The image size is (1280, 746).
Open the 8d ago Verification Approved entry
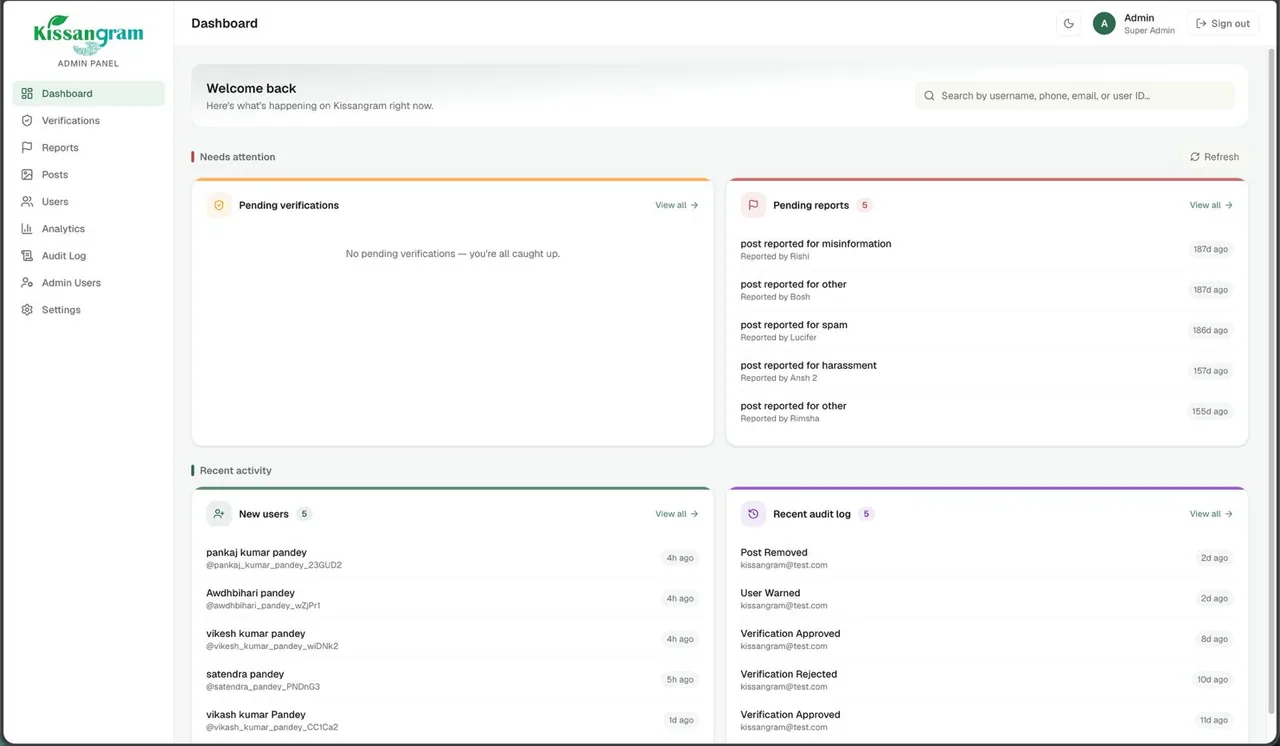pos(987,639)
